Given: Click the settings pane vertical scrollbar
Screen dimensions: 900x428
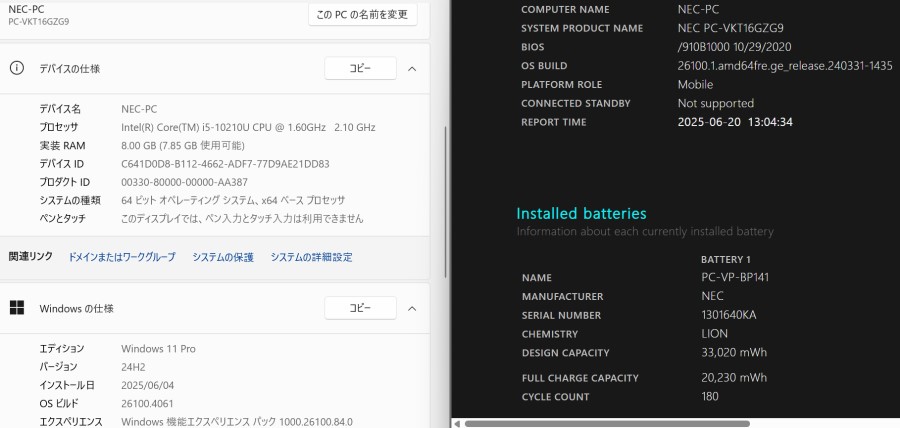Looking at the screenshot, I should click(x=446, y=201).
